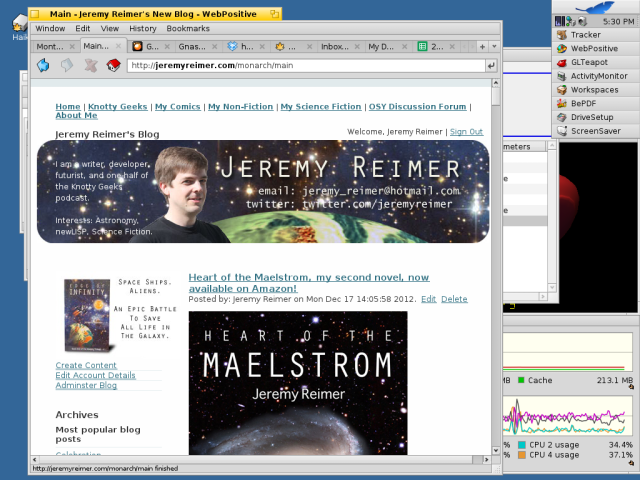The image size is (640, 480).
Task: Open the View menu
Action: [x=110, y=29]
